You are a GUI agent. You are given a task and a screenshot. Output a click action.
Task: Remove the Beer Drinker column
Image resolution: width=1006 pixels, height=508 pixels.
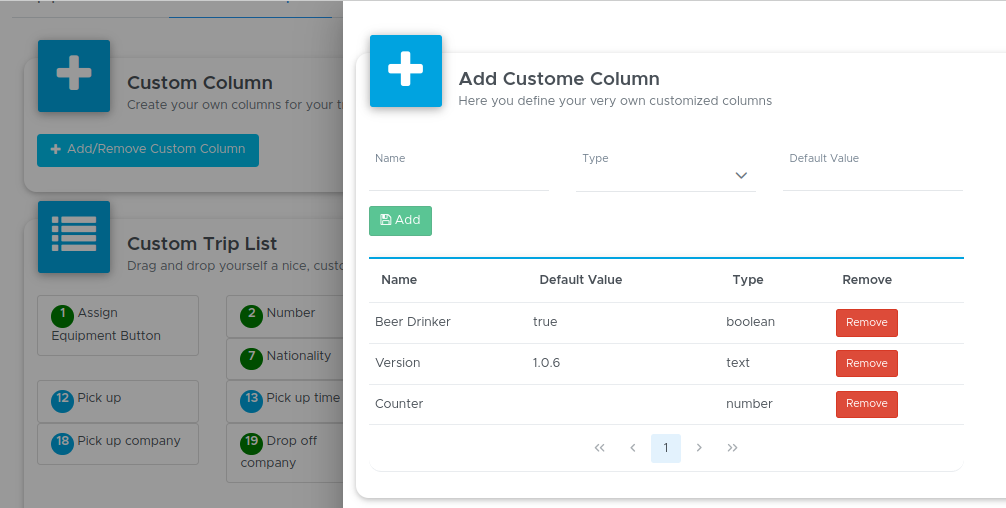pos(866,323)
